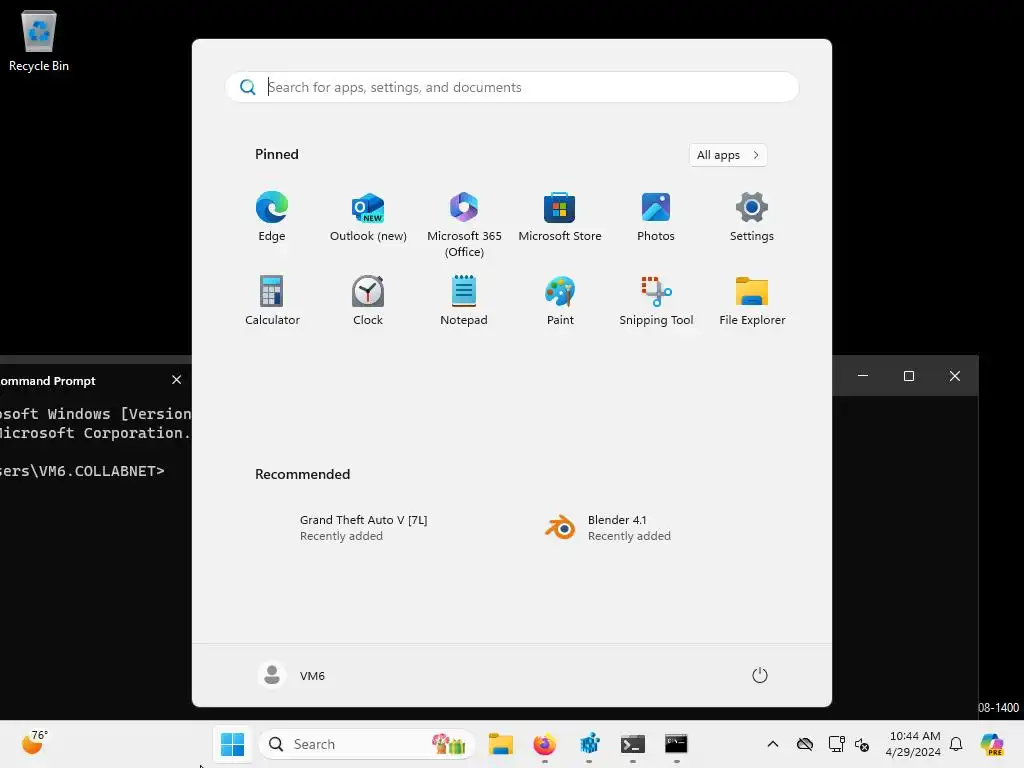
Task: Minimize the Command Prompt window
Action: tap(863, 376)
